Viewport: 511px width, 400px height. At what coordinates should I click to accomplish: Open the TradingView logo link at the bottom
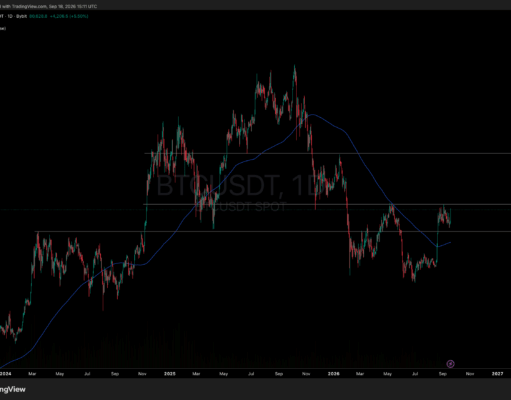12,389
